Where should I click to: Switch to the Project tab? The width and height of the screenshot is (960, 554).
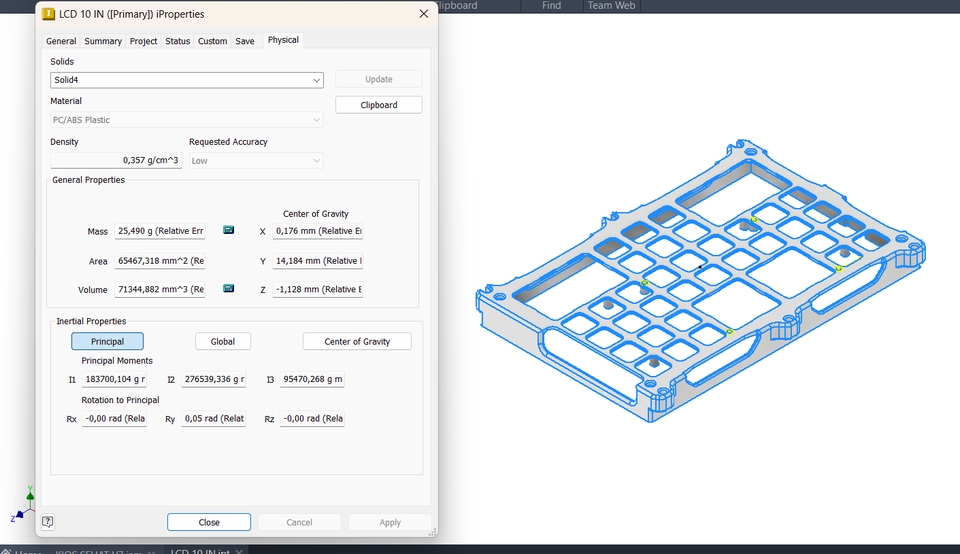tap(143, 41)
